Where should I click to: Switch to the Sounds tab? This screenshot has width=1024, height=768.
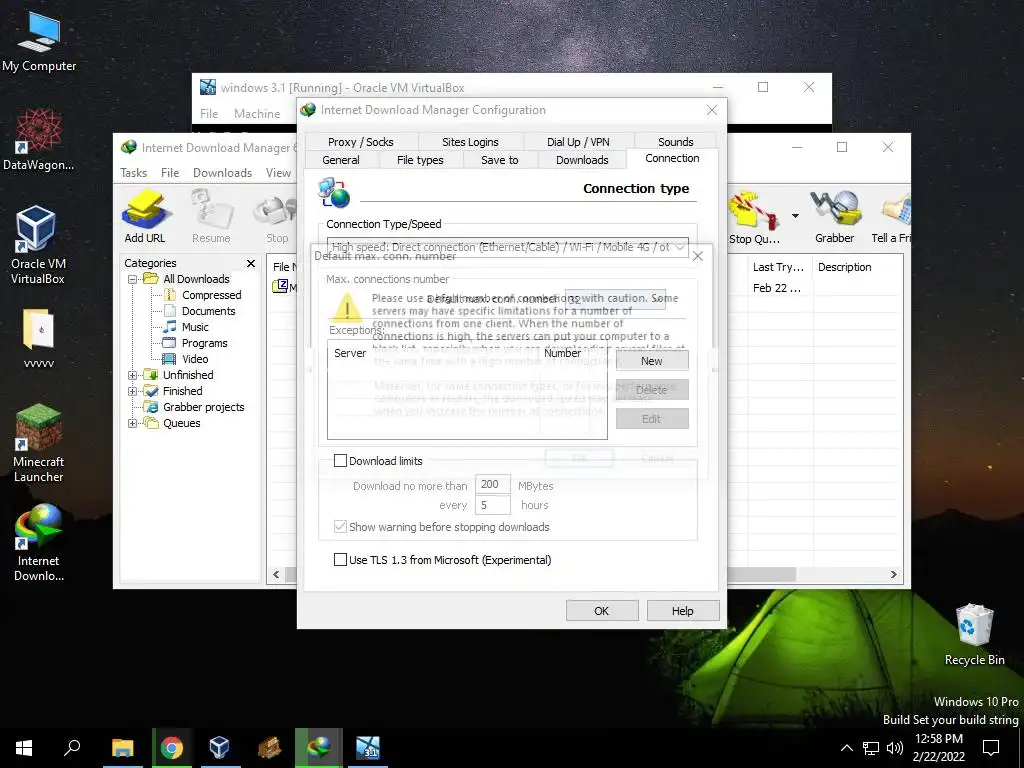click(675, 142)
